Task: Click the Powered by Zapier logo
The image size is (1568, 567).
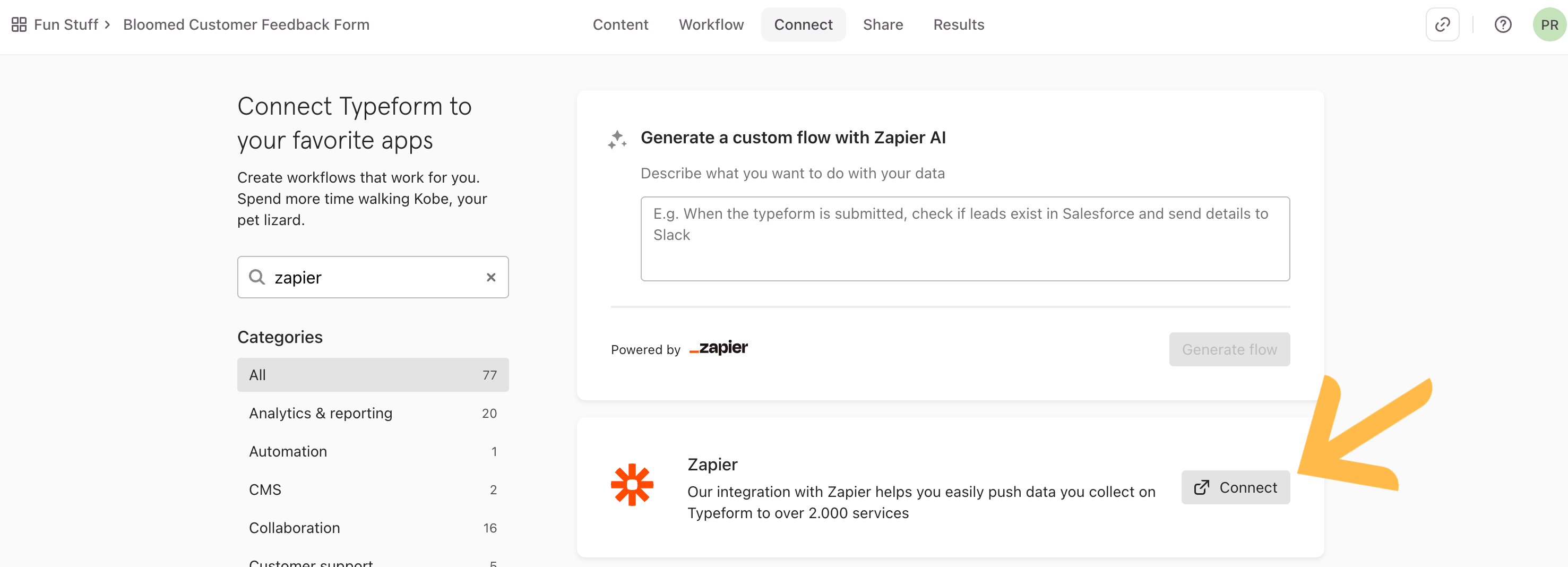Action: 718,348
